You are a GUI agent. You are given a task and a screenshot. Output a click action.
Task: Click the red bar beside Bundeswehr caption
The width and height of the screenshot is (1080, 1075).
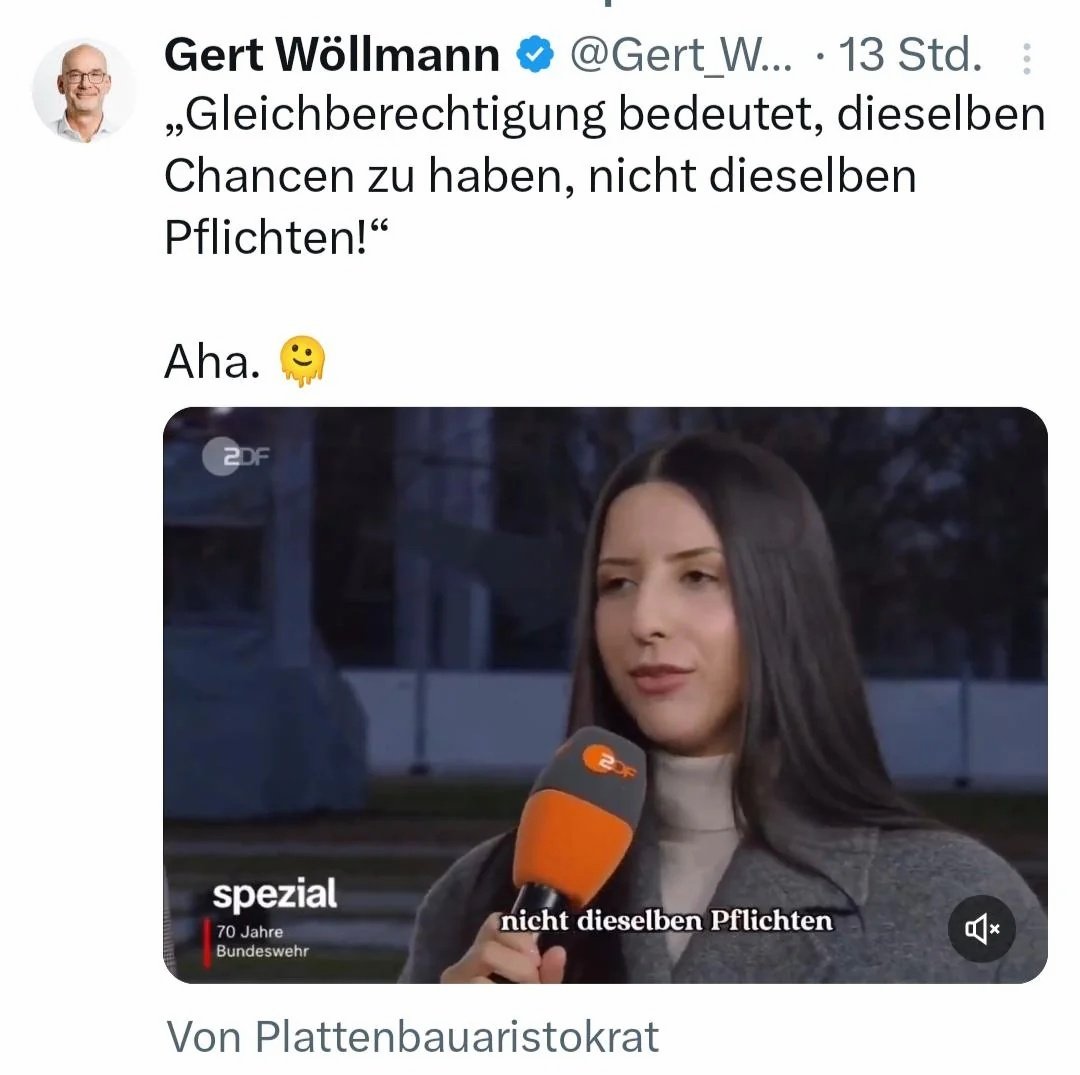click(206, 943)
